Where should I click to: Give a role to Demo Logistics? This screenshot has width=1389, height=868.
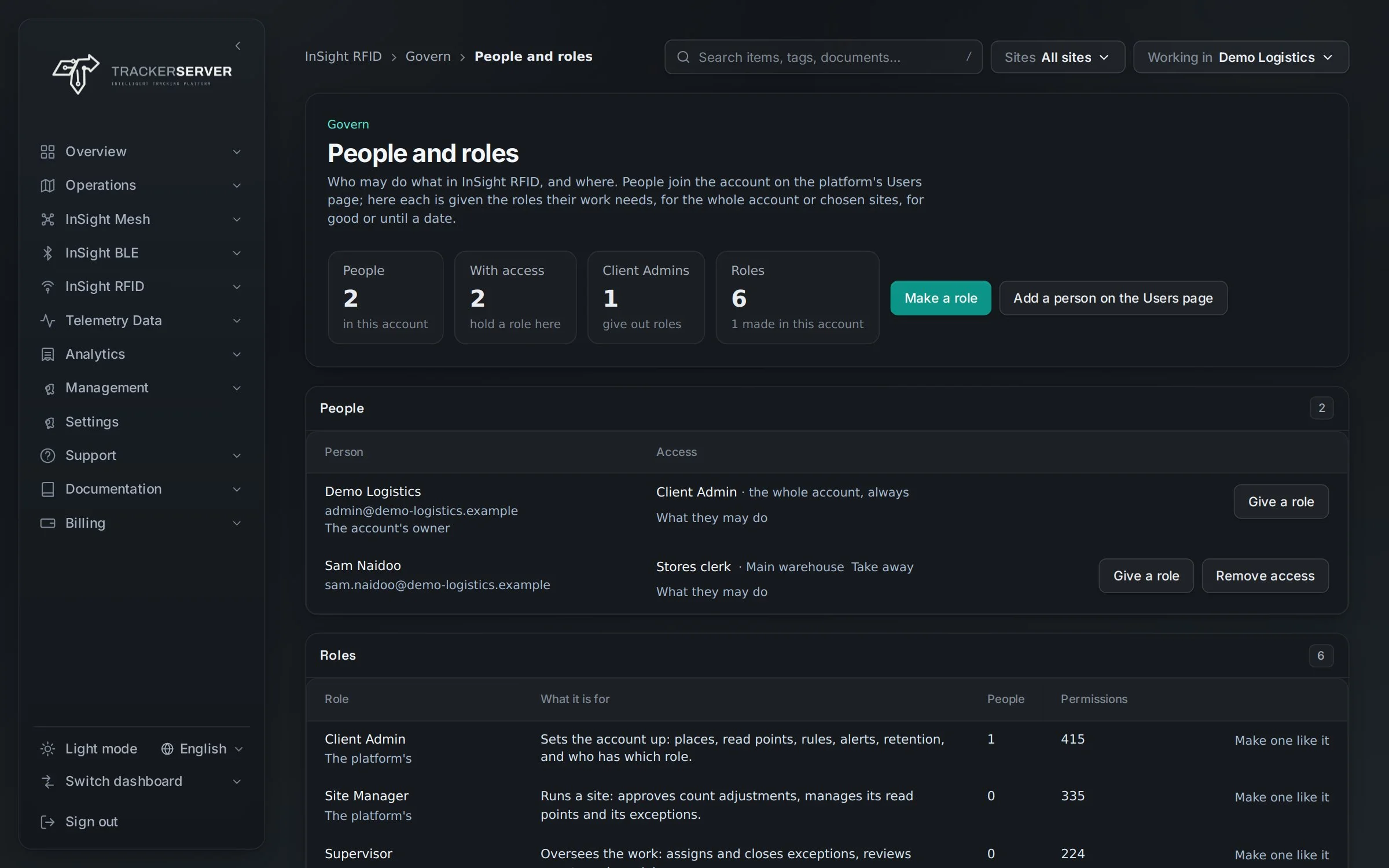pyautogui.click(x=1281, y=502)
